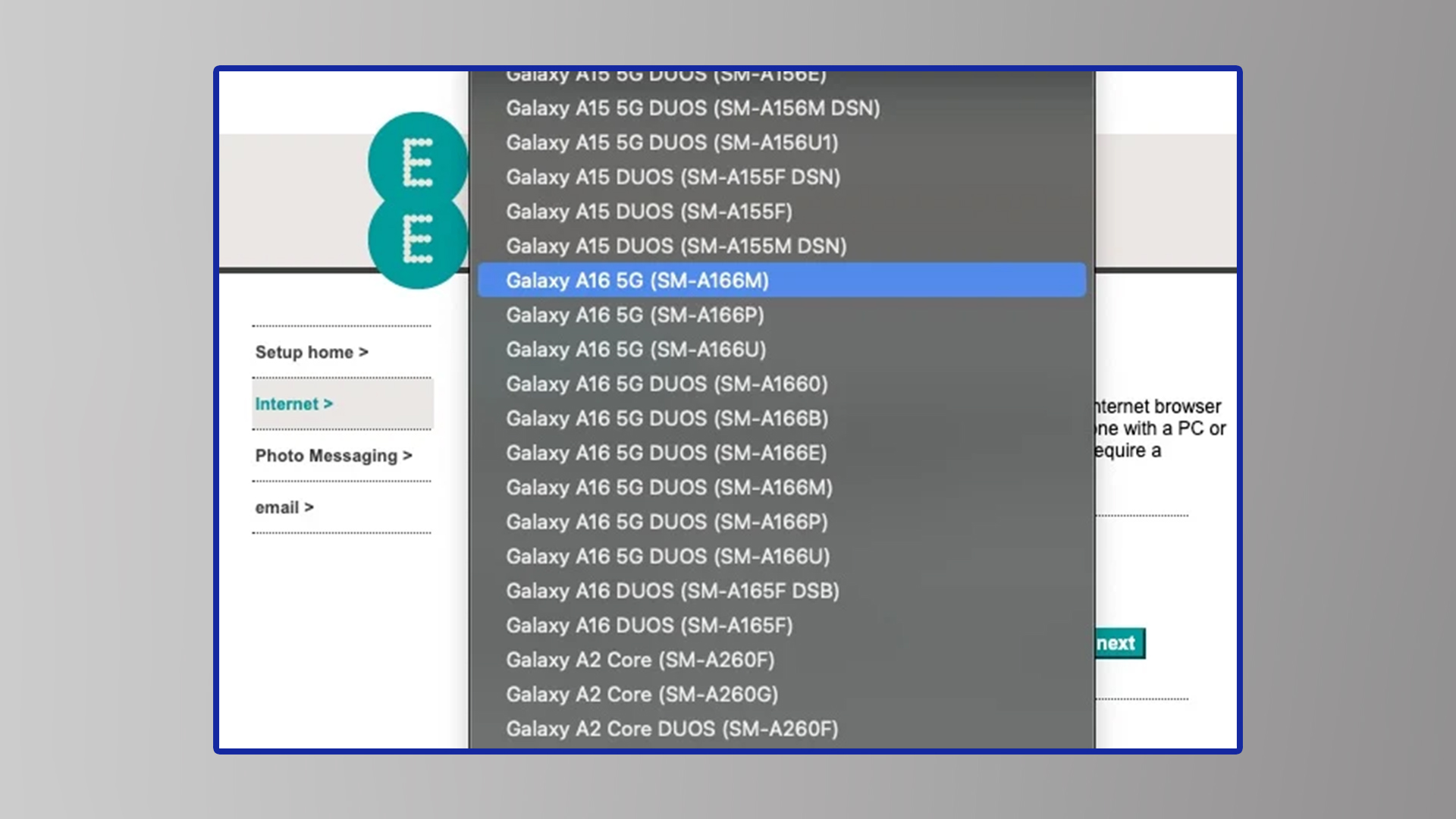This screenshot has width=1456, height=819.
Task: Click the teal next button
Action: pyautogui.click(x=1119, y=643)
